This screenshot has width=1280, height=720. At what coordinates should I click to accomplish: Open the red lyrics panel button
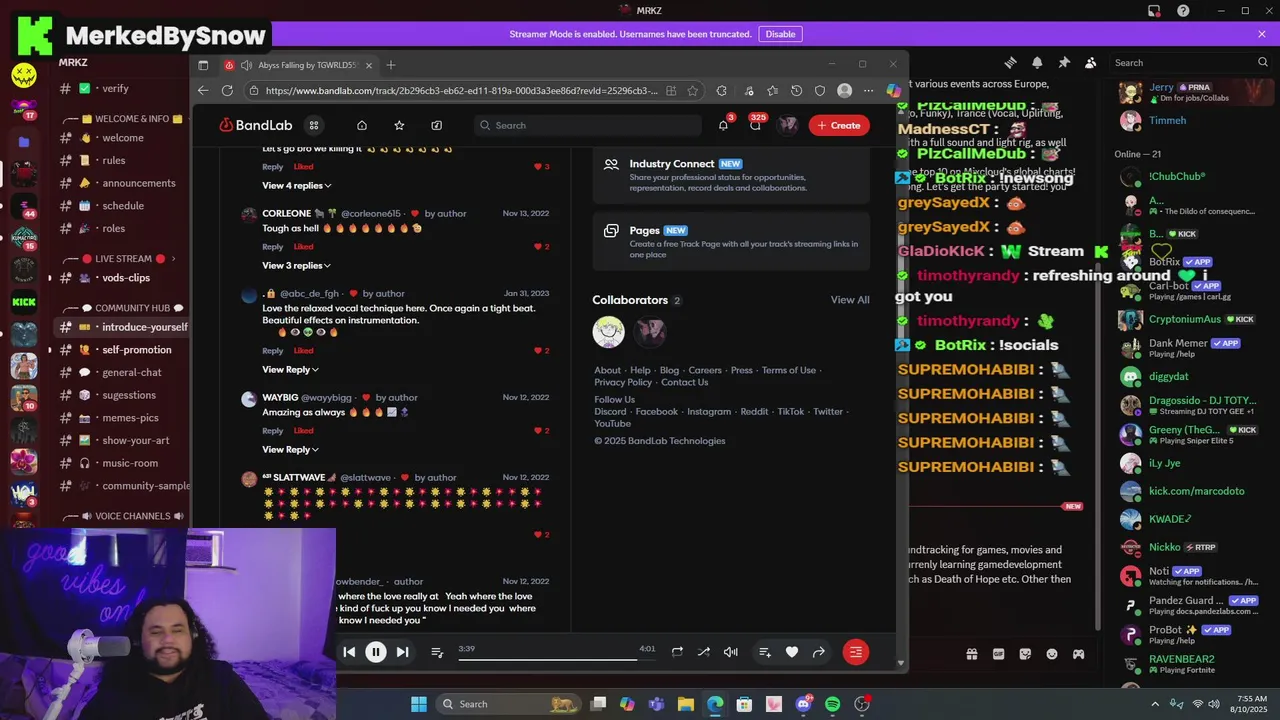tap(855, 652)
